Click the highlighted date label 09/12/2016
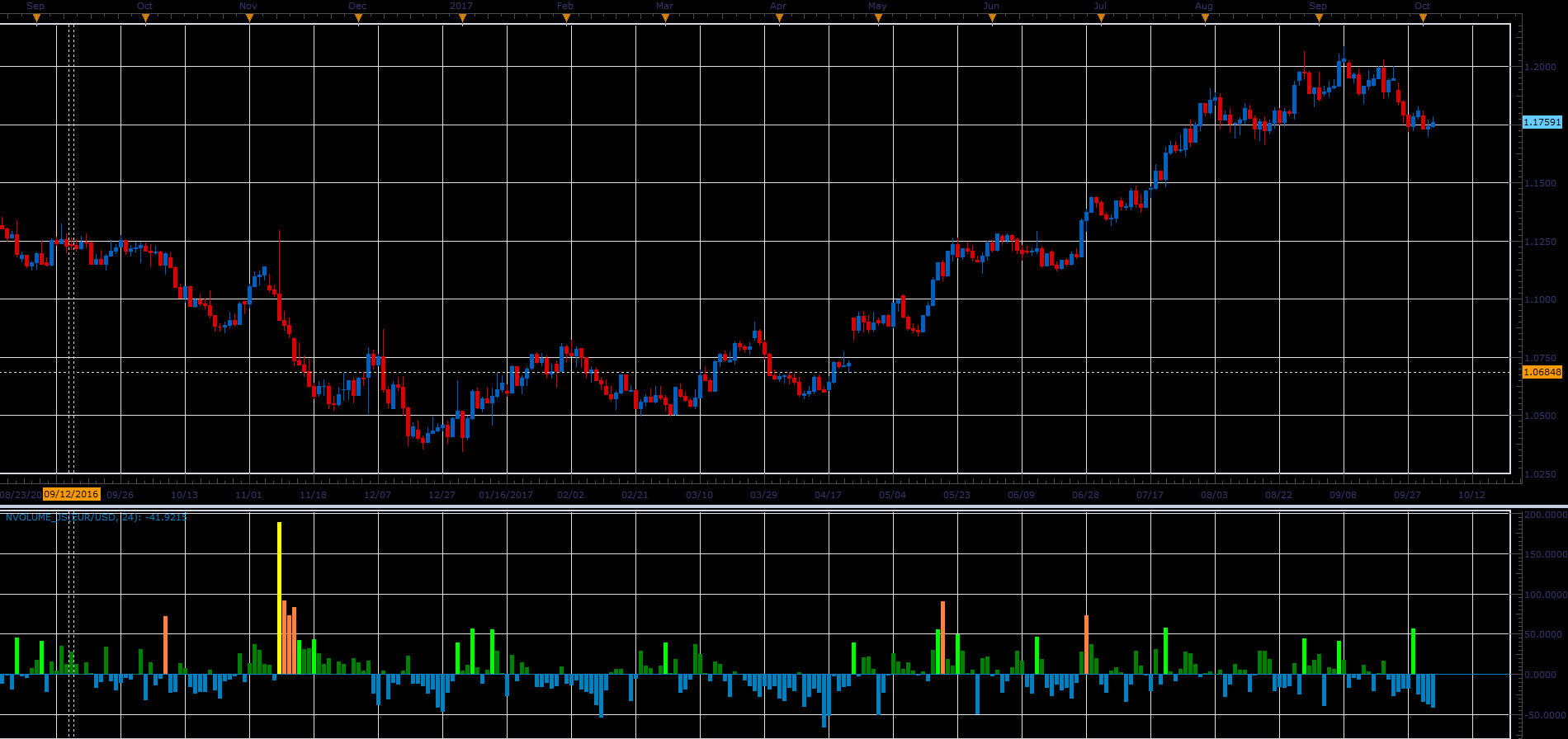This screenshot has height=739, width=1568. (x=71, y=494)
